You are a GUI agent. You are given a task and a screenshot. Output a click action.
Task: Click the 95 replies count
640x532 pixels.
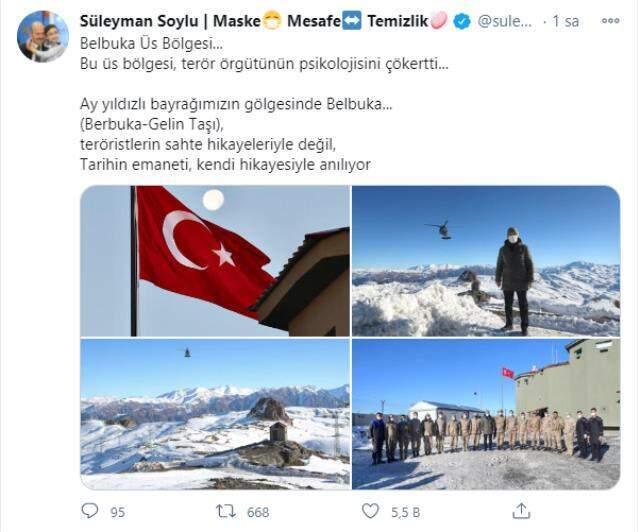point(118,512)
